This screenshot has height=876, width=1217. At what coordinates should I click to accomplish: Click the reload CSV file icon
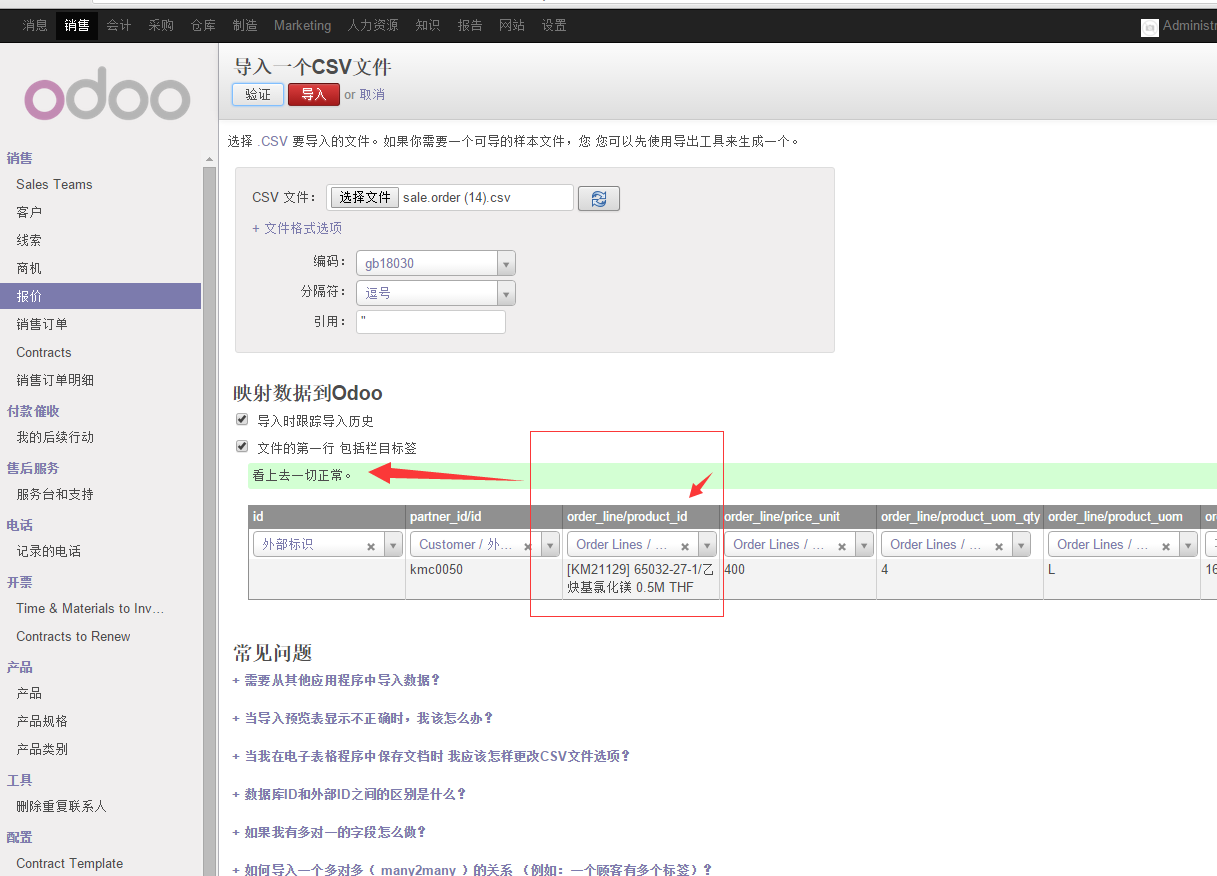tap(598, 198)
